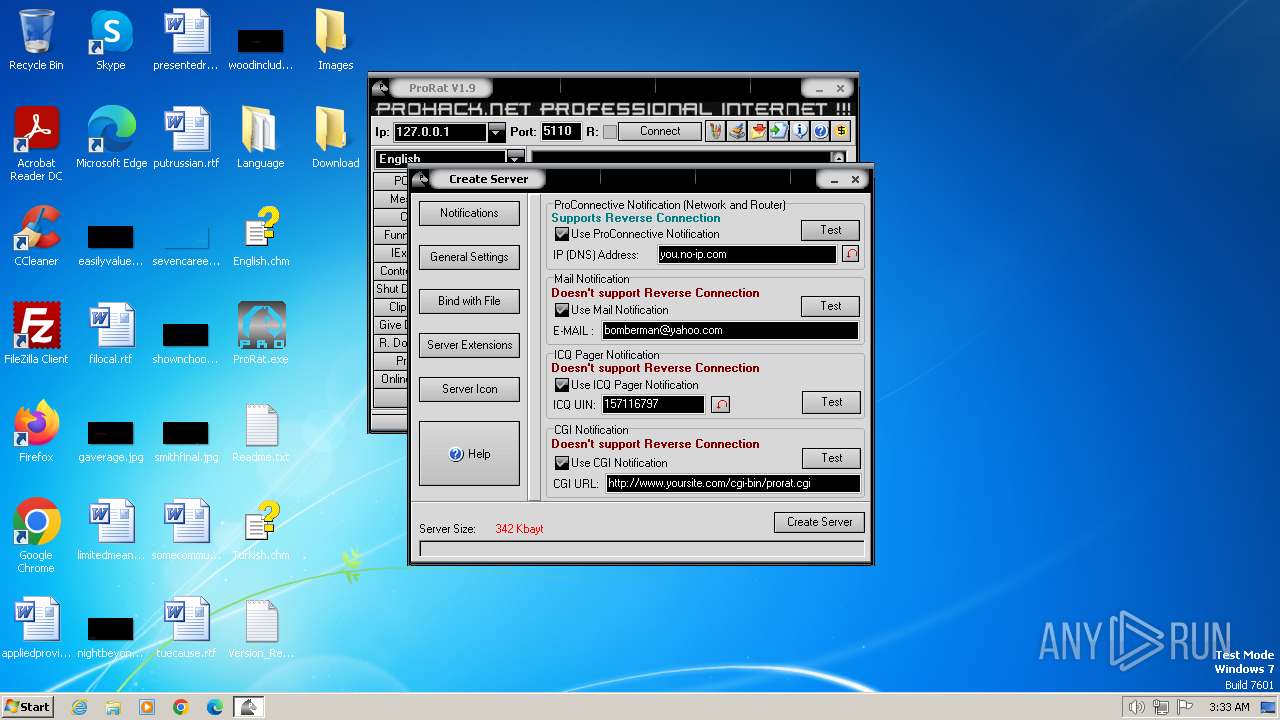Click the Create Server progress bar
1280x720 pixels.
(642, 549)
